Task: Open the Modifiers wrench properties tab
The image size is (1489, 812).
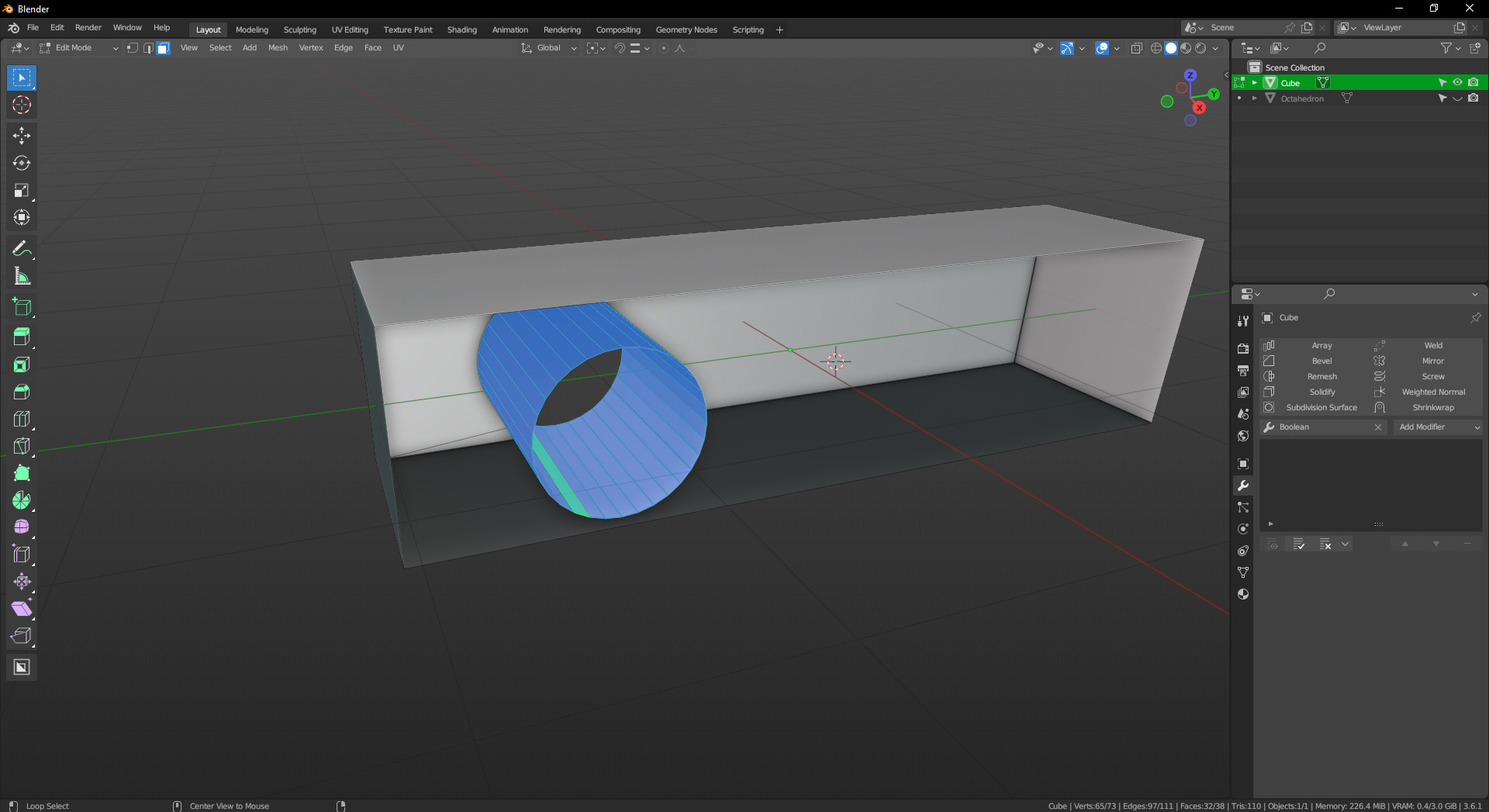Action: 1243,485
